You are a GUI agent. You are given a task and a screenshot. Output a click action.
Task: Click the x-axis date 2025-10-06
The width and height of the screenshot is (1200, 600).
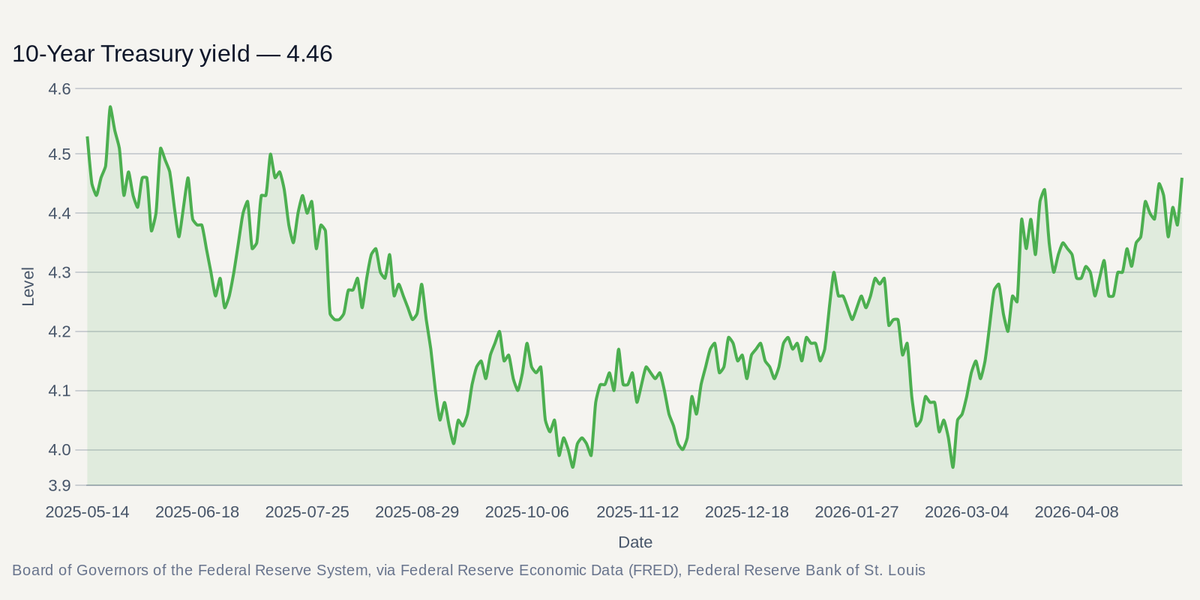click(x=527, y=512)
